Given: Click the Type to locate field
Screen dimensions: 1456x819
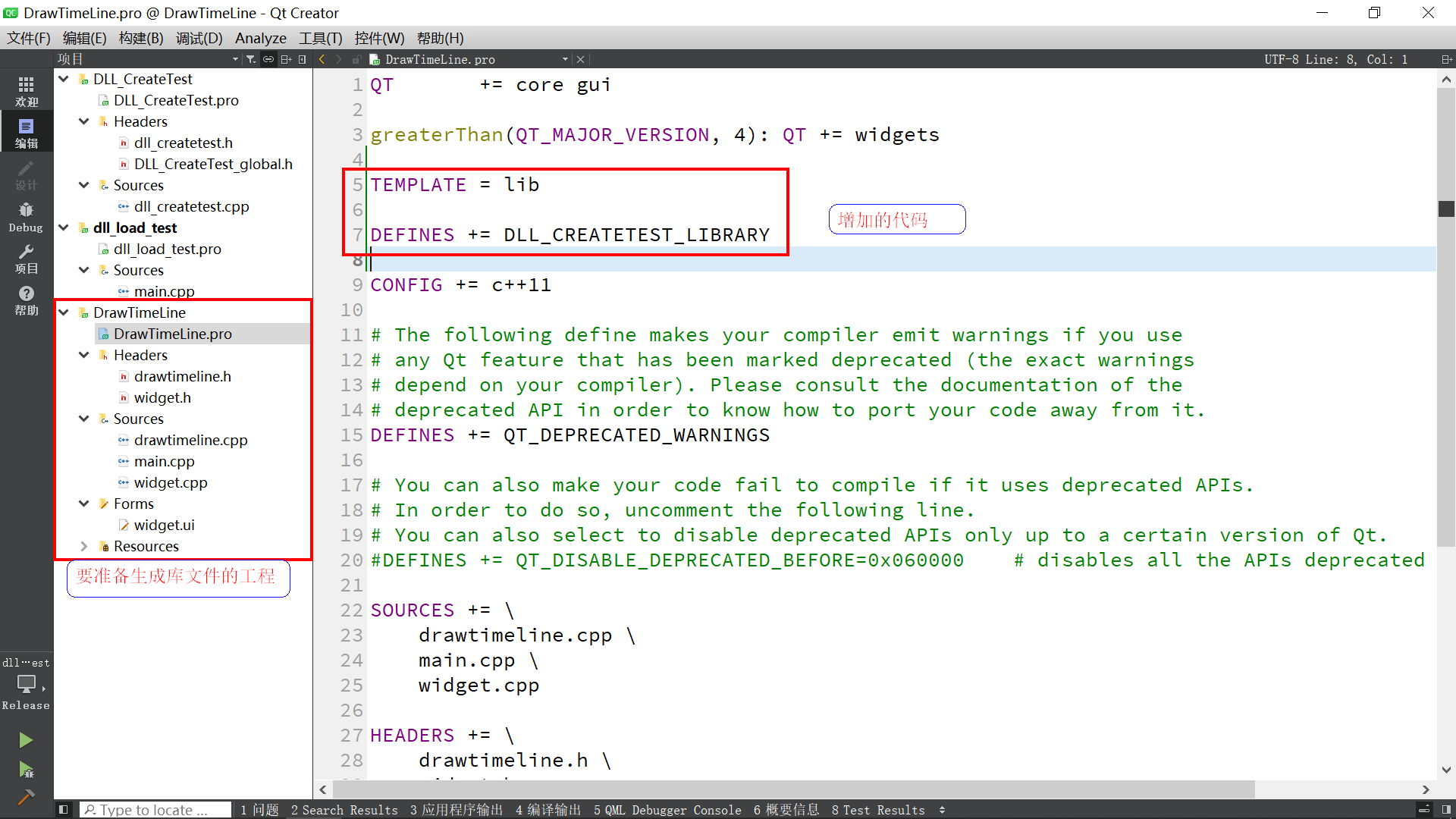Looking at the screenshot, I should coord(155,810).
